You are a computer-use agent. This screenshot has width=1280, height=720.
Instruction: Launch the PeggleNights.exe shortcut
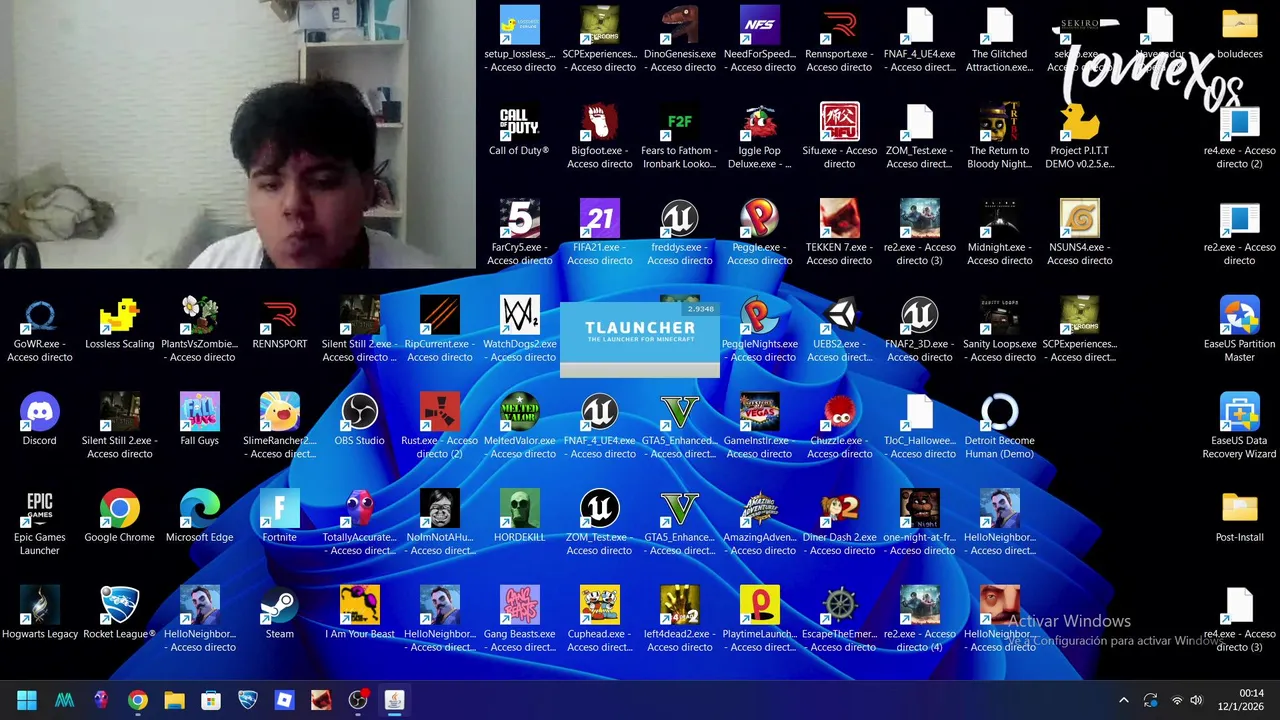click(760, 330)
